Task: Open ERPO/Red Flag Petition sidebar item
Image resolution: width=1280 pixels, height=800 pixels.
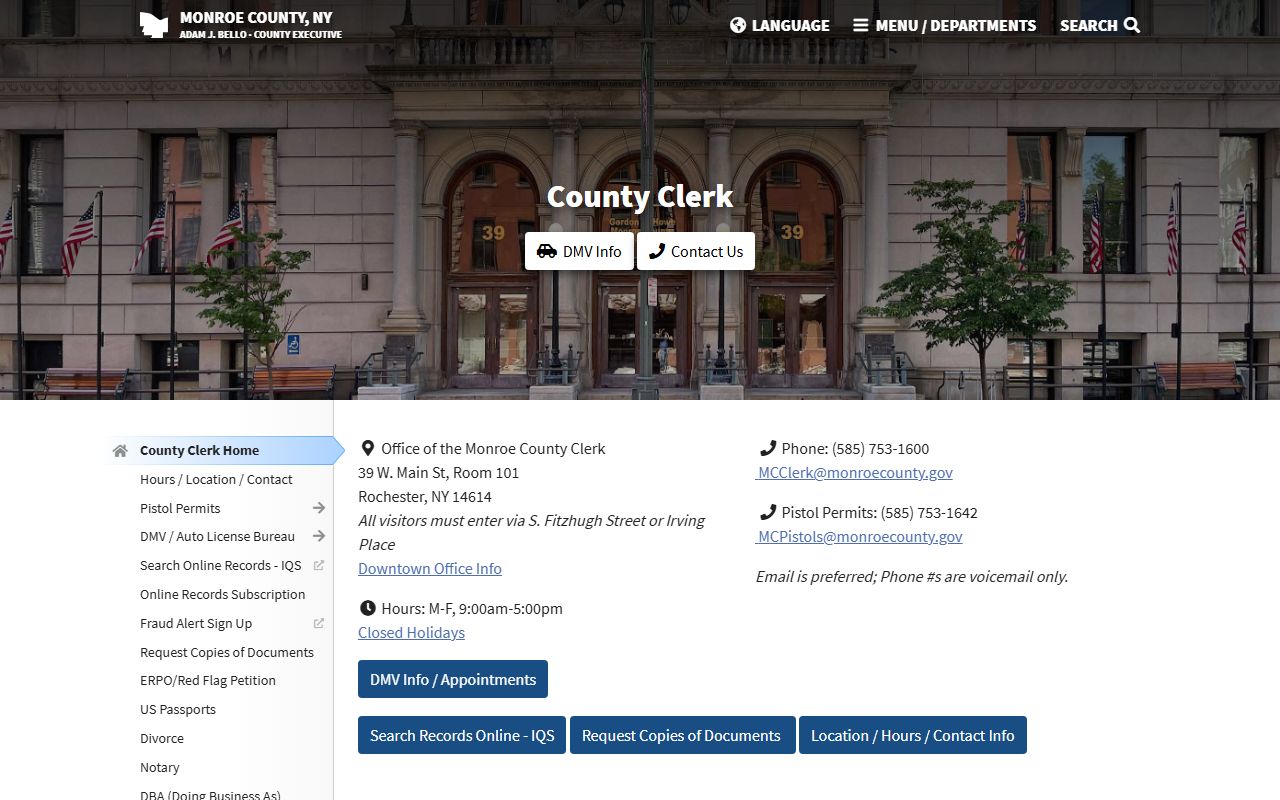Action: [x=208, y=680]
